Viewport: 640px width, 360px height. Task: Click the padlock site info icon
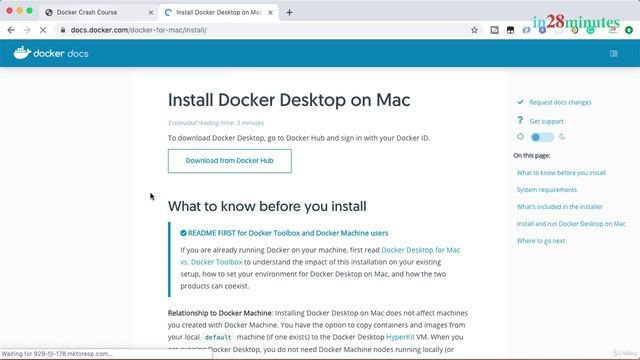pos(62,30)
